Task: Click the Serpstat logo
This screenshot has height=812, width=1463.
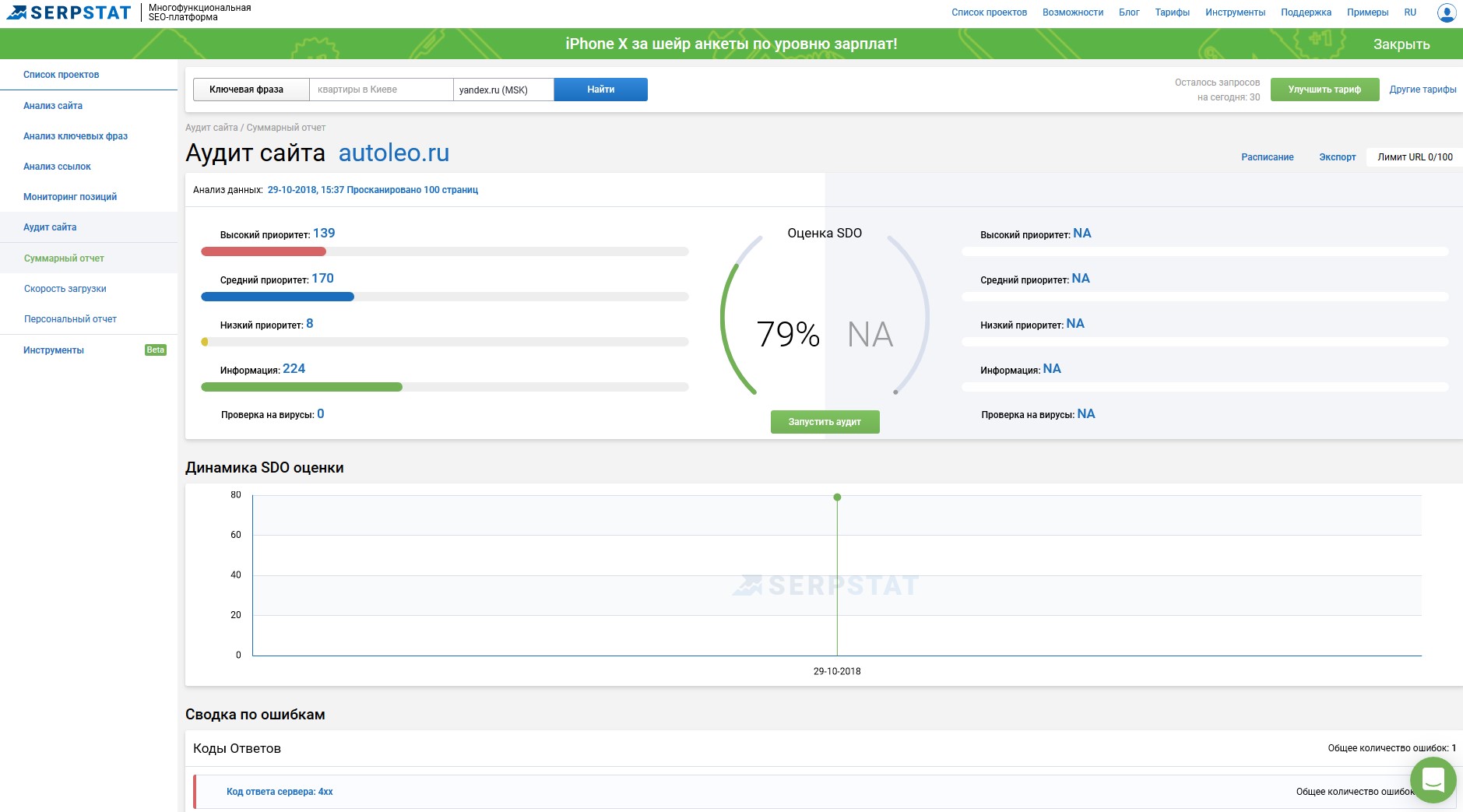Action: (x=69, y=12)
